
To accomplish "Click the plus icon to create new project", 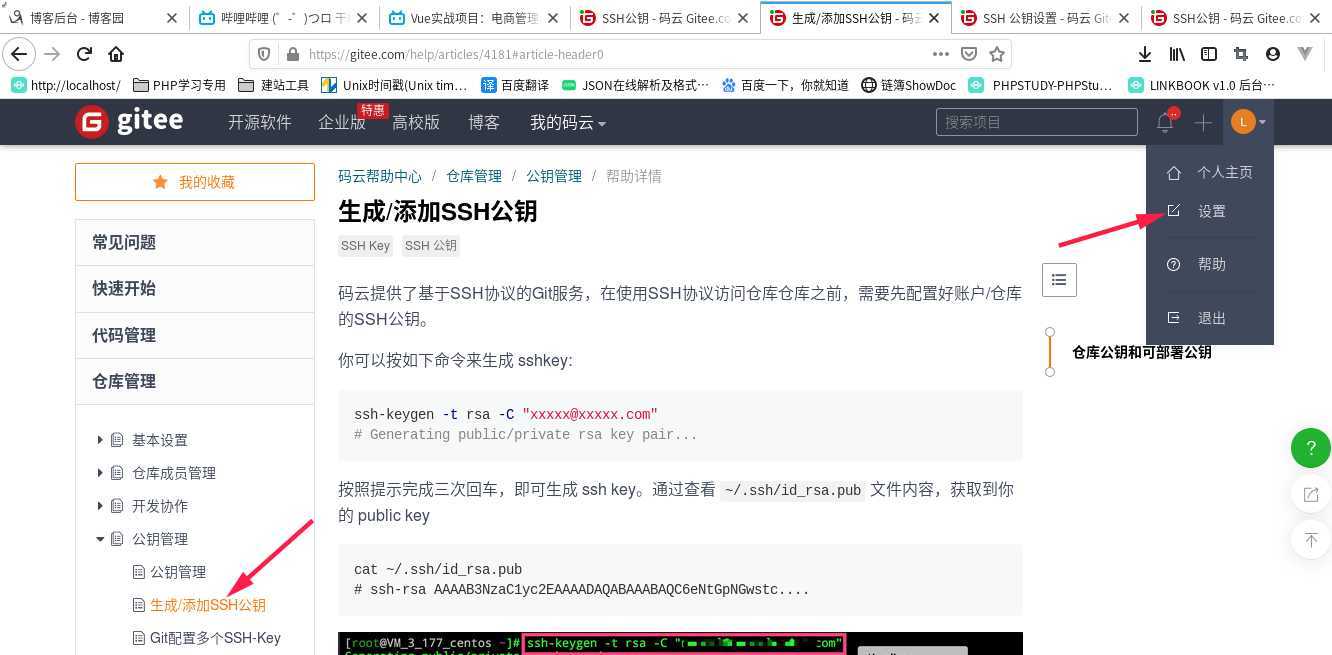I will 1203,121.
